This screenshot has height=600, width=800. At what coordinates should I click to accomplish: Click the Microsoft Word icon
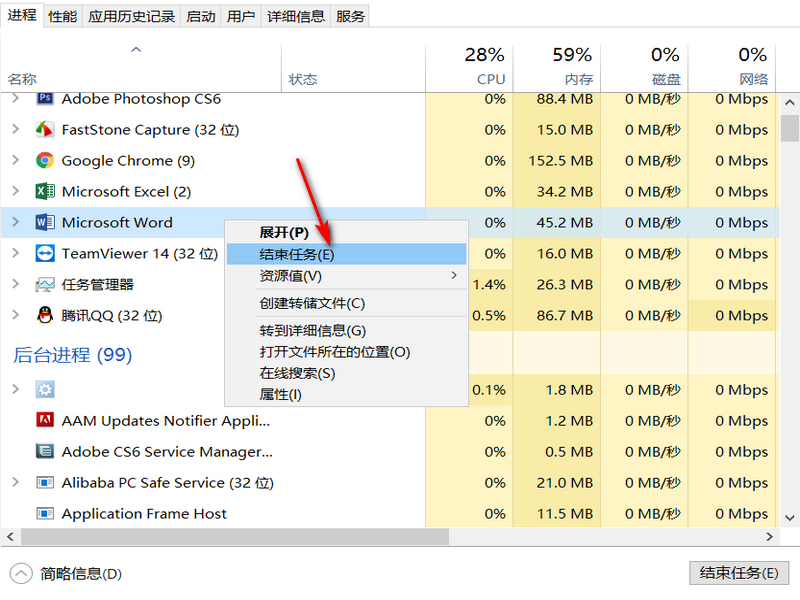(44, 223)
